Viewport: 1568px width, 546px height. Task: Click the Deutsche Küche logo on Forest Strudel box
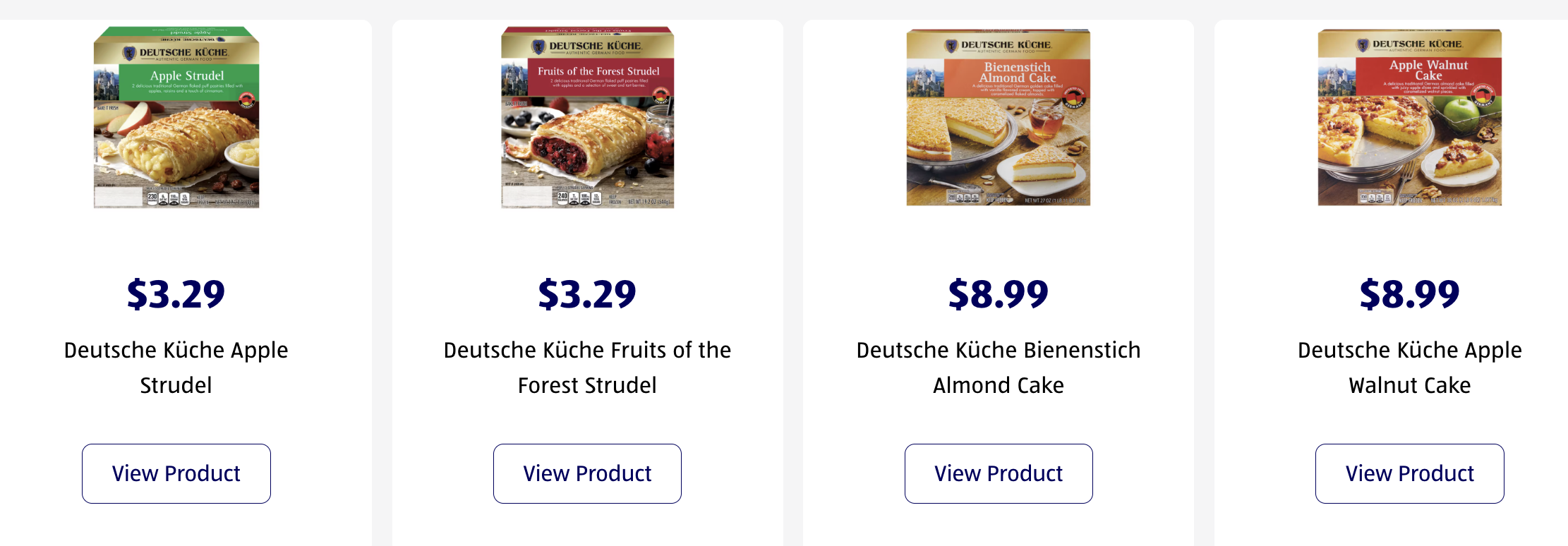(x=587, y=47)
